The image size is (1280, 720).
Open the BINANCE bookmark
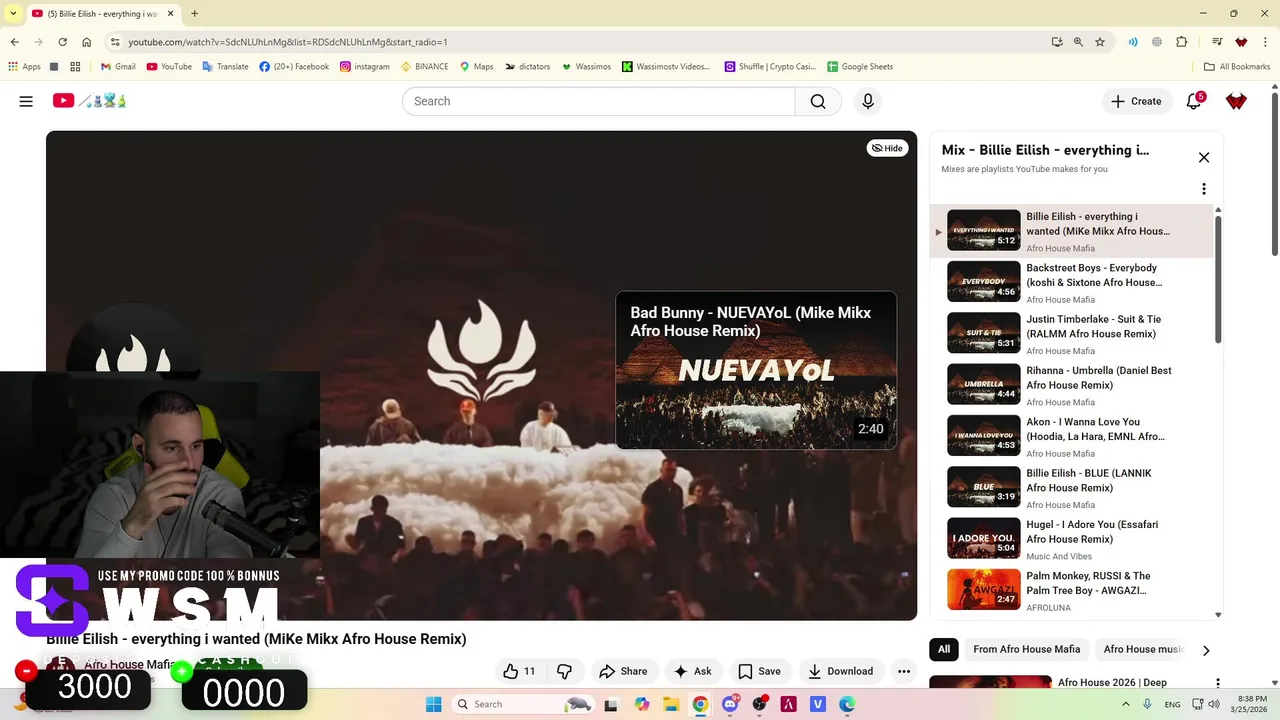point(425,67)
